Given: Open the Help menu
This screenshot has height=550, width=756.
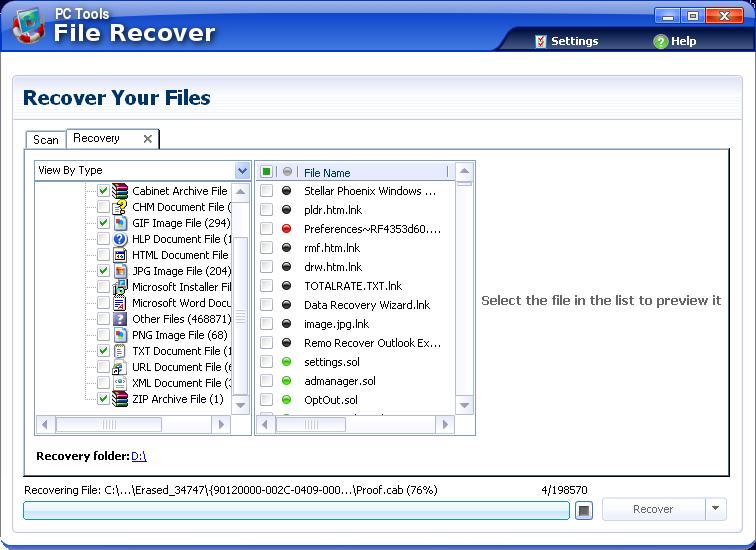Looking at the screenshot, I should tap(675, 41).
